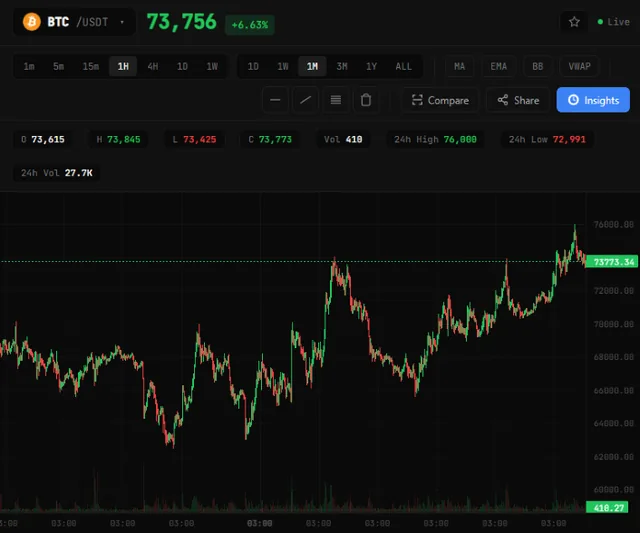This screenshot has height=533, width=640.
Task: Open the Insights panel
Action: click(593, 100)
